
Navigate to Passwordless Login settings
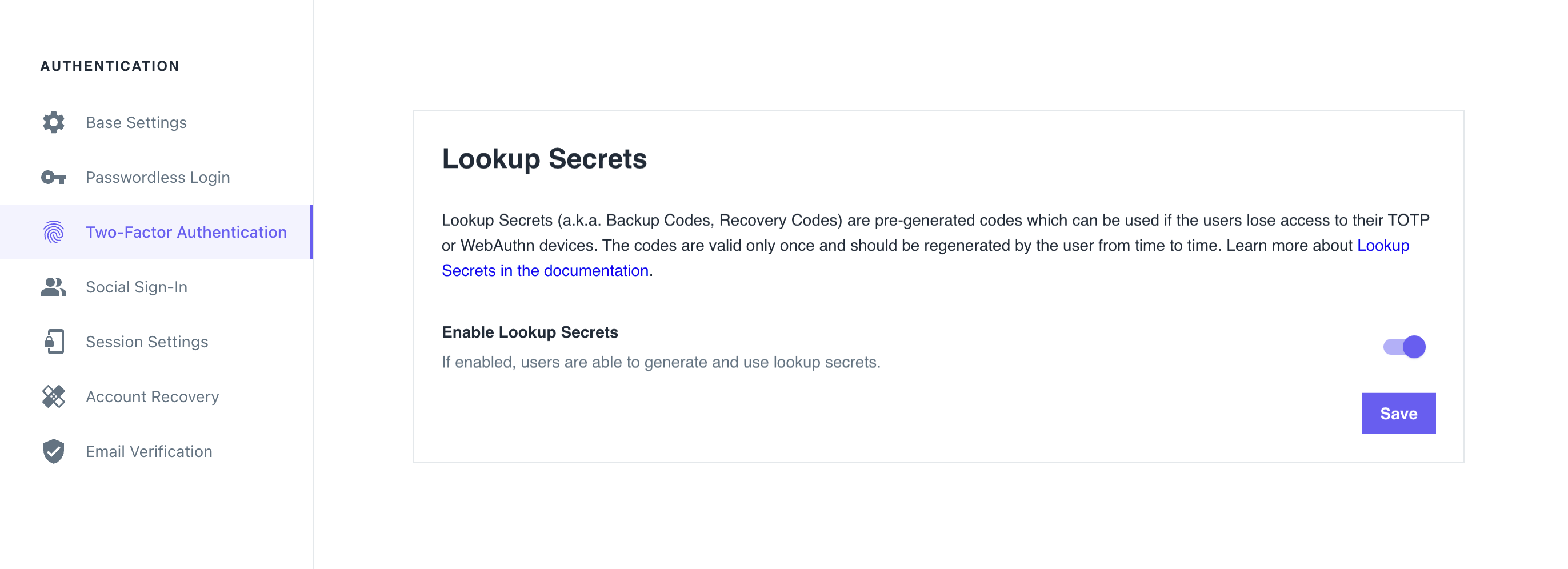point(158,177)
